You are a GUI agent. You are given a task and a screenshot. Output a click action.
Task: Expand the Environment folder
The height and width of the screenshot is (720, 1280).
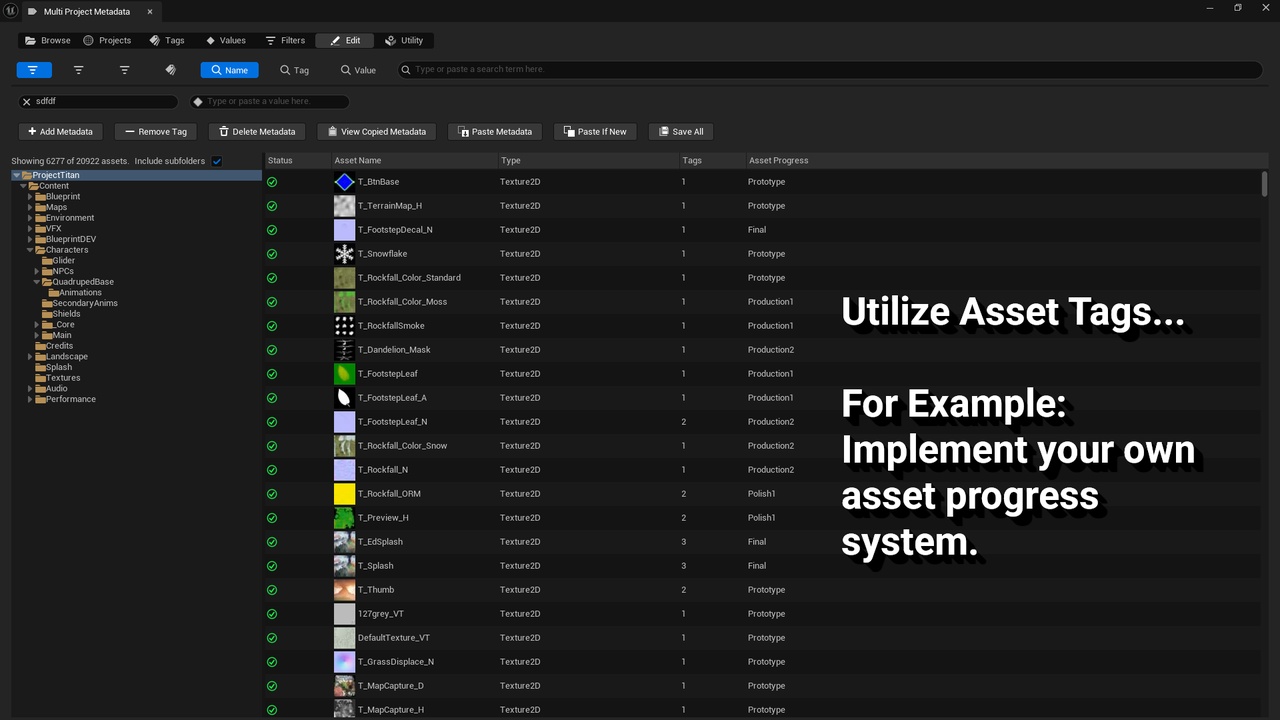pos(30,218)
